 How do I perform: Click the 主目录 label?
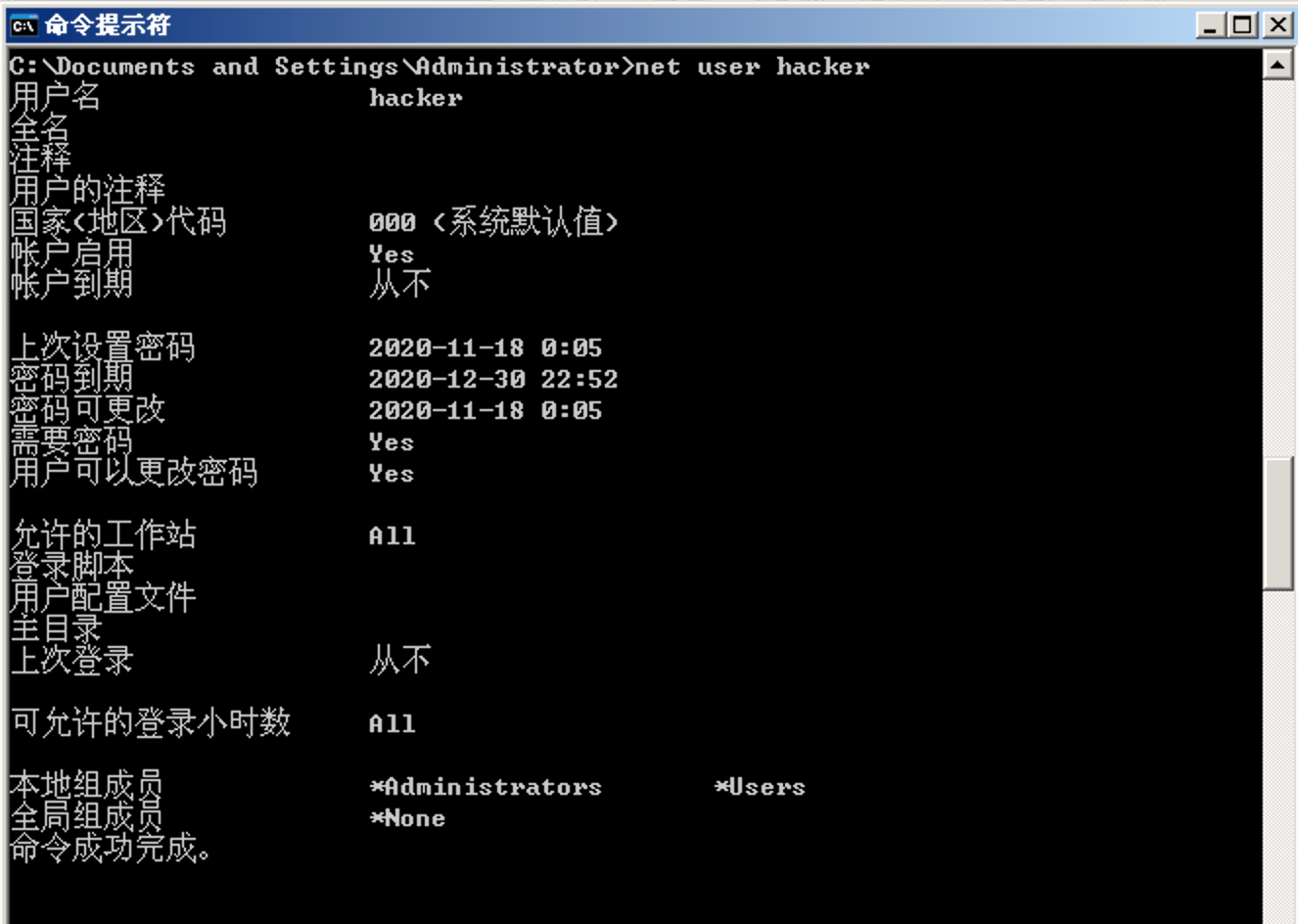click(x=56, y=629)
